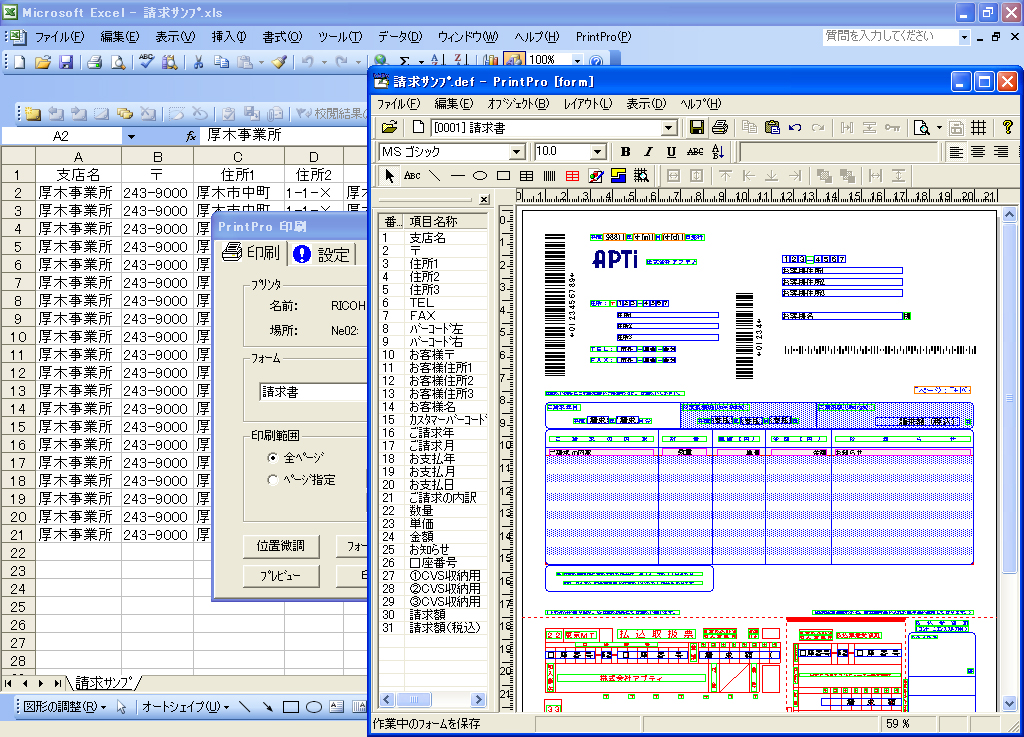Click the new form icon in PrintPro

click(x=419, y=127)
